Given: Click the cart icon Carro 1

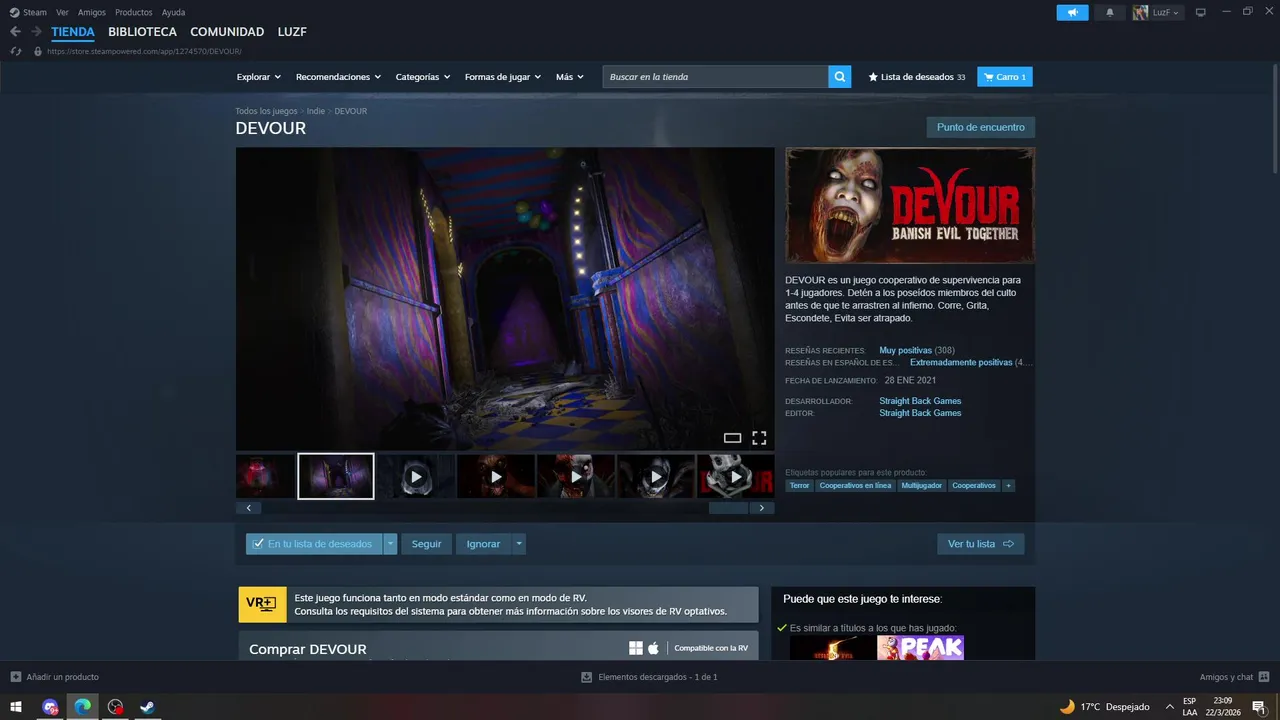Looking at the screenshot, I should click(x=1004, y=77).
